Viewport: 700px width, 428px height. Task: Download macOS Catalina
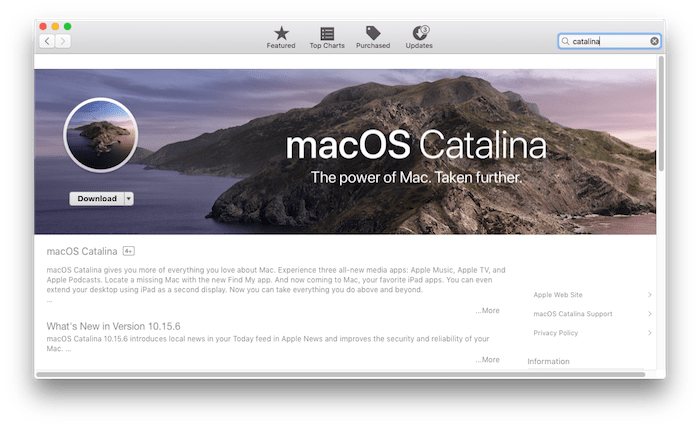[x=97, y=199]
